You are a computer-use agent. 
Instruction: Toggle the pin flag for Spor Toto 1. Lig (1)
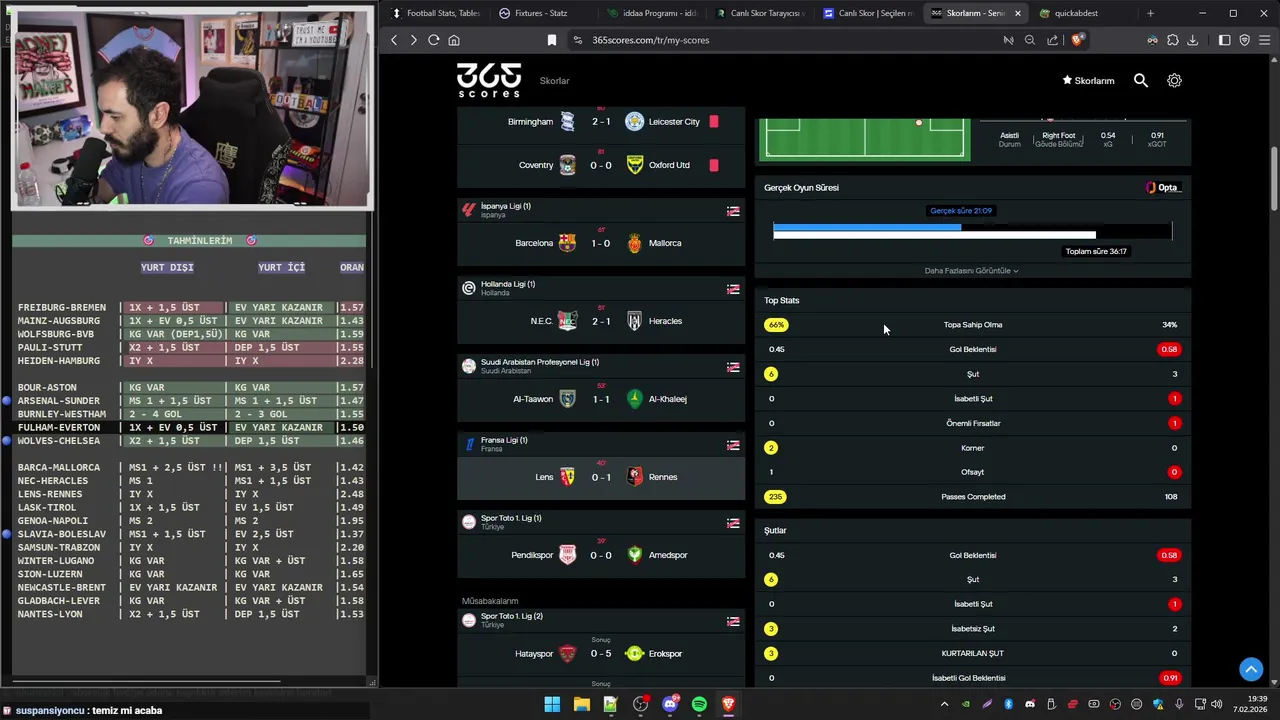(733, 523)
